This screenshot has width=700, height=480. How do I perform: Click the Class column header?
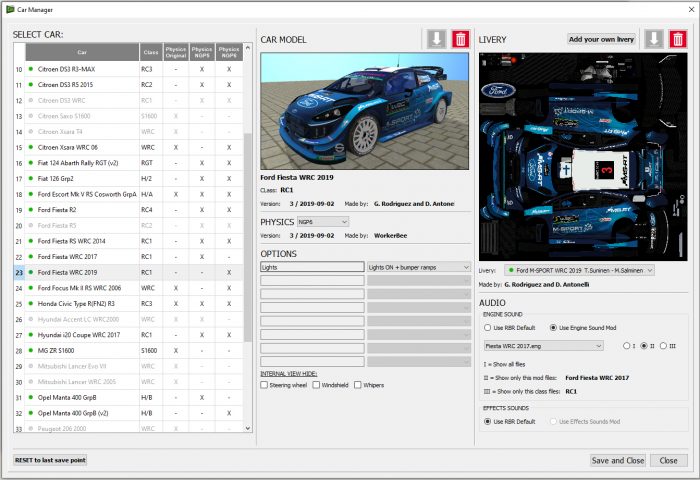[151, 52]
